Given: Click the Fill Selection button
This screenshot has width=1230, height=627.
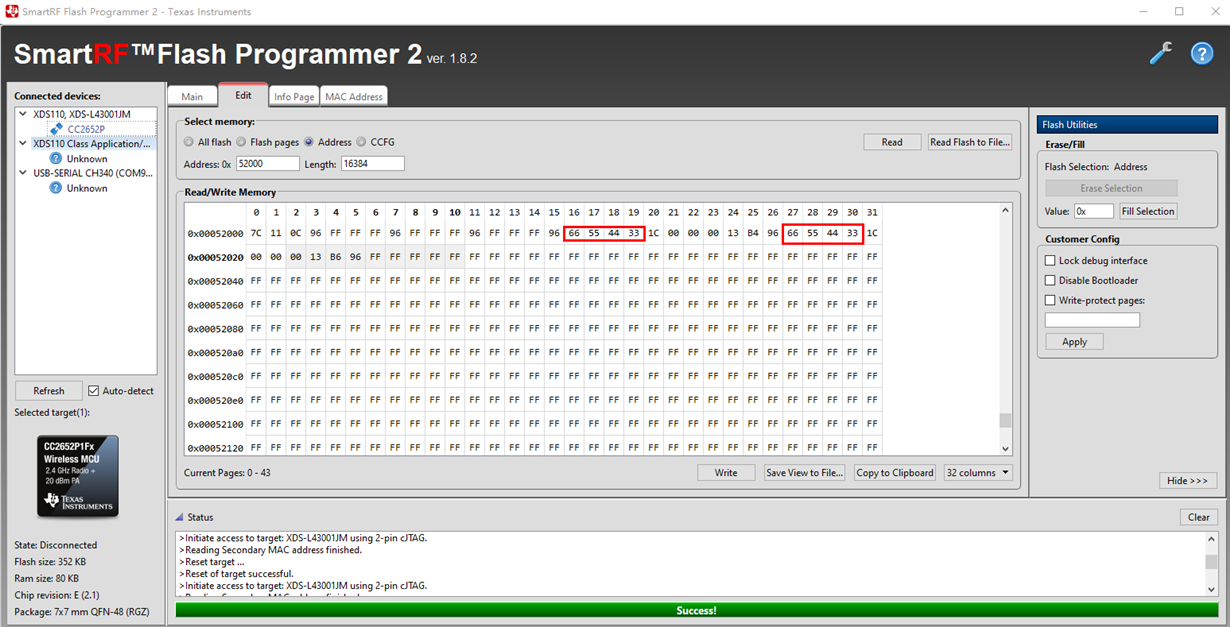Looking at the screenshot, I should click(1148, 211).
